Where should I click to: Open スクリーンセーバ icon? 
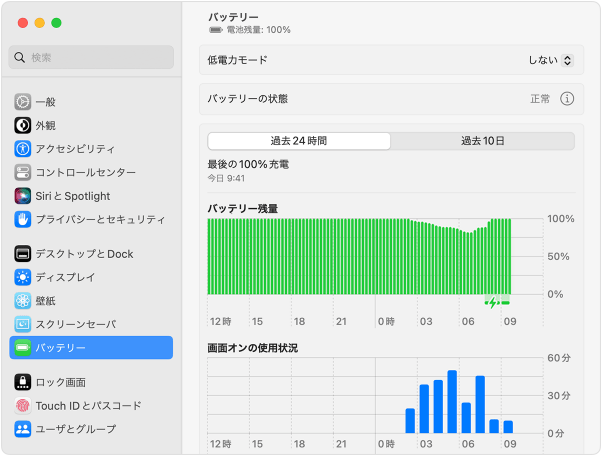coord(23,324)
